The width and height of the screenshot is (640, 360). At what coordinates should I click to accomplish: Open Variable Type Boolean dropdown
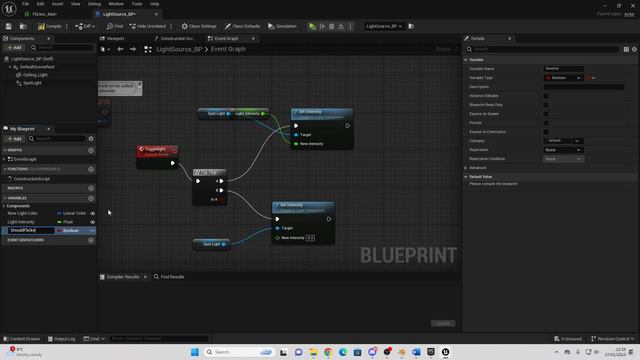click(563, 78)
